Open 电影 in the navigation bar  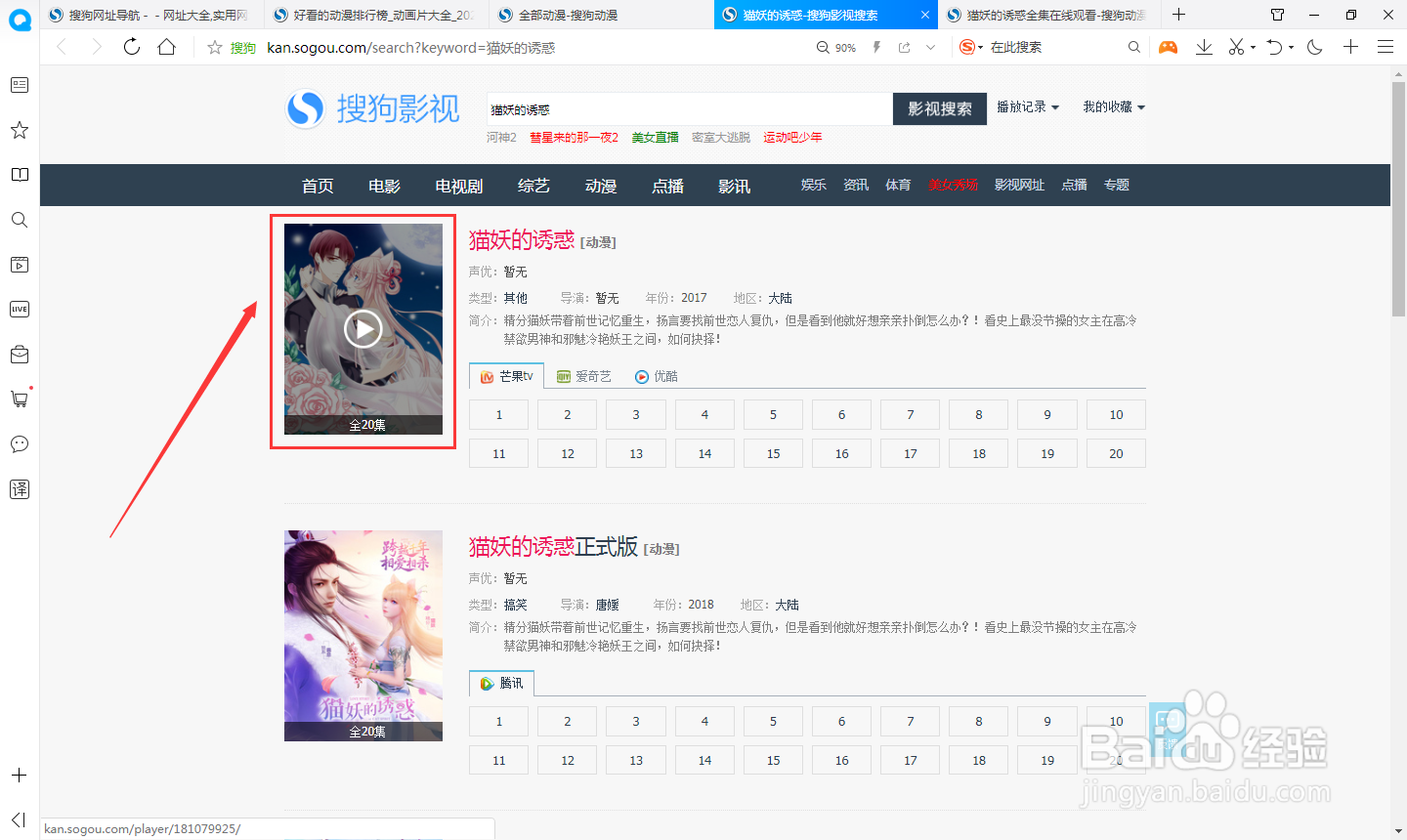pos(384,186)
